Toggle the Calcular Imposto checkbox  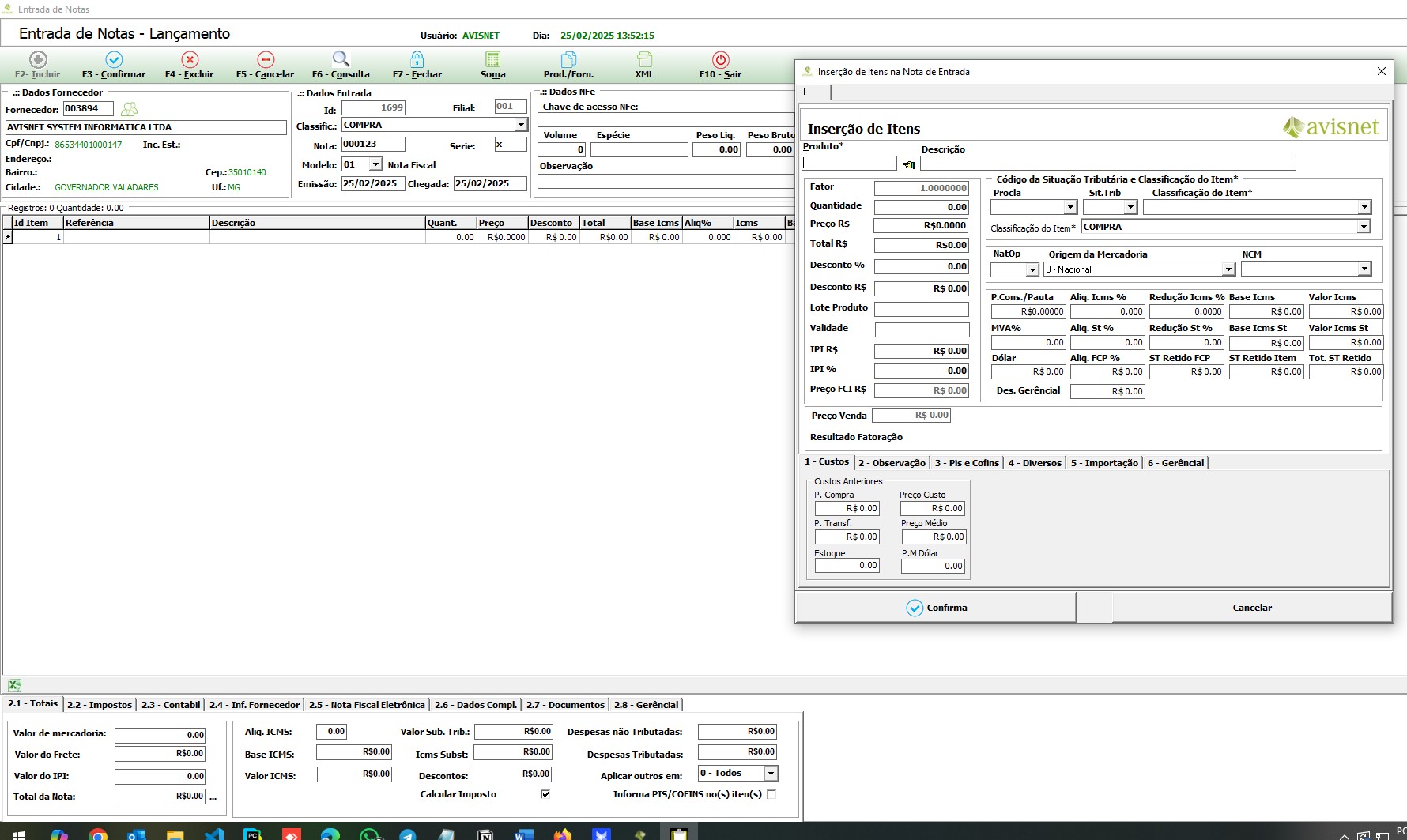tap(545, 794)
